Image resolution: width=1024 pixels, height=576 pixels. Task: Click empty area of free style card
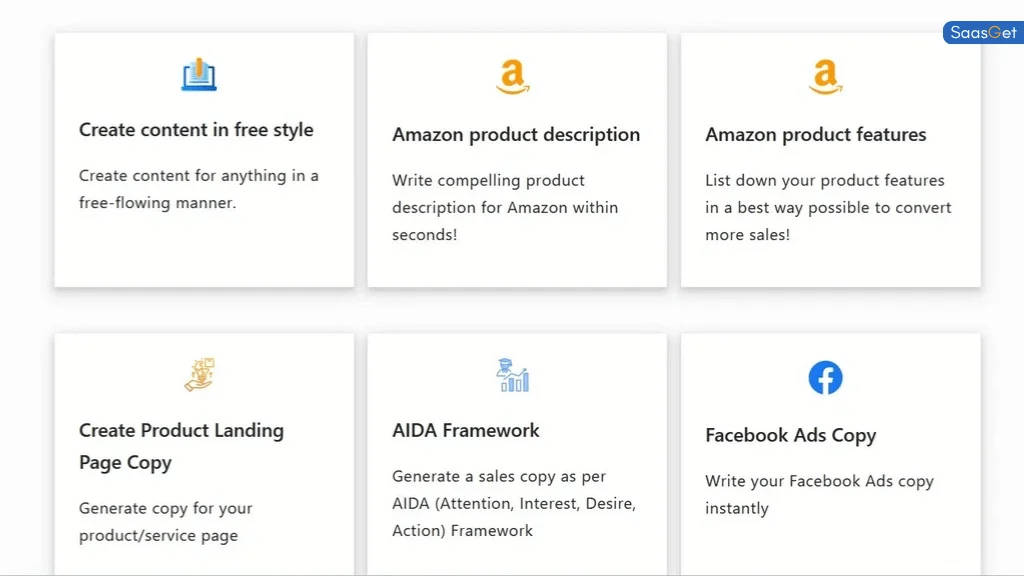click(x=204, y=251)
